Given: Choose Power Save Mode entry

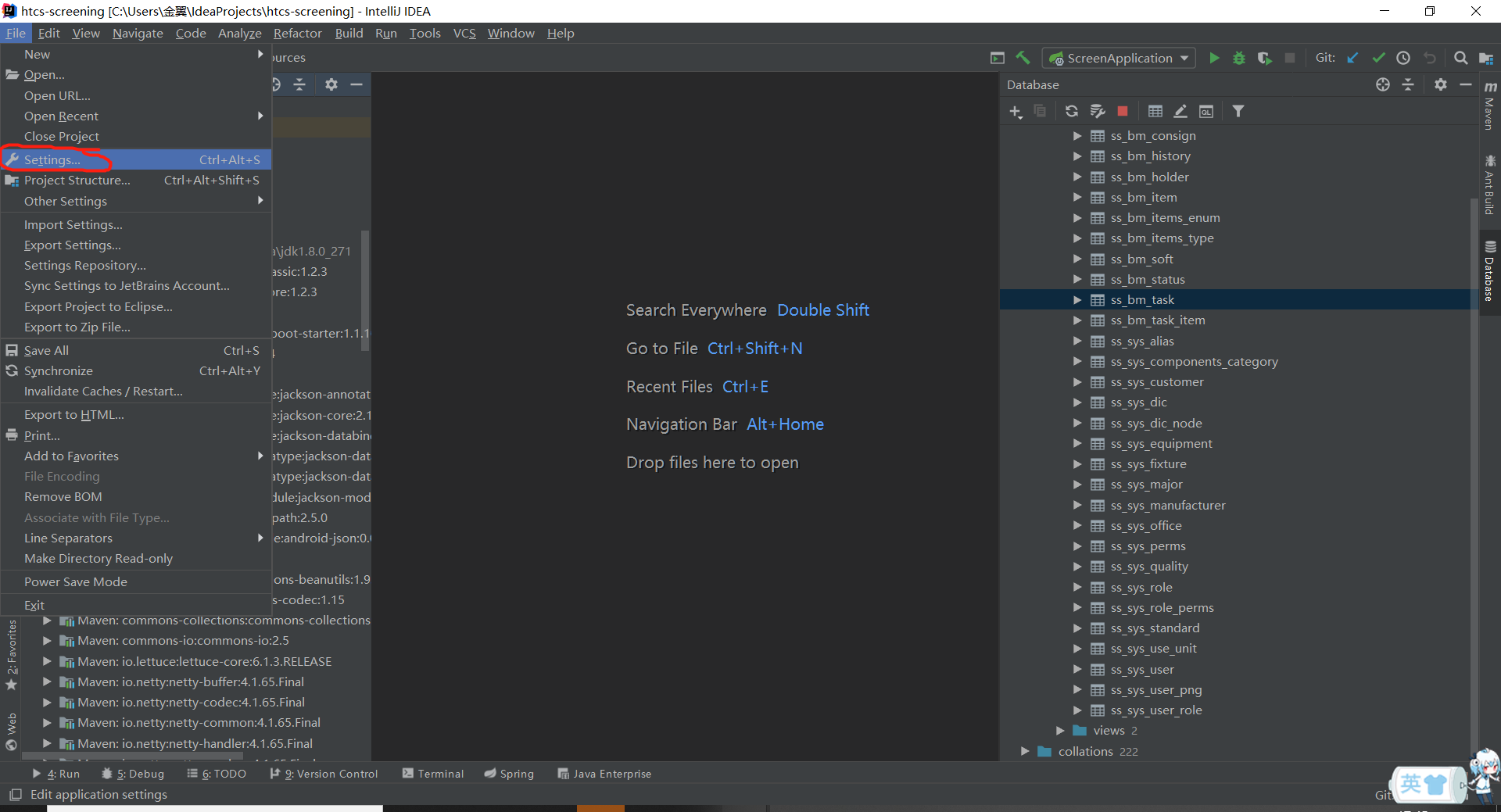Looking at the screenshot, I should pos(136,582).
